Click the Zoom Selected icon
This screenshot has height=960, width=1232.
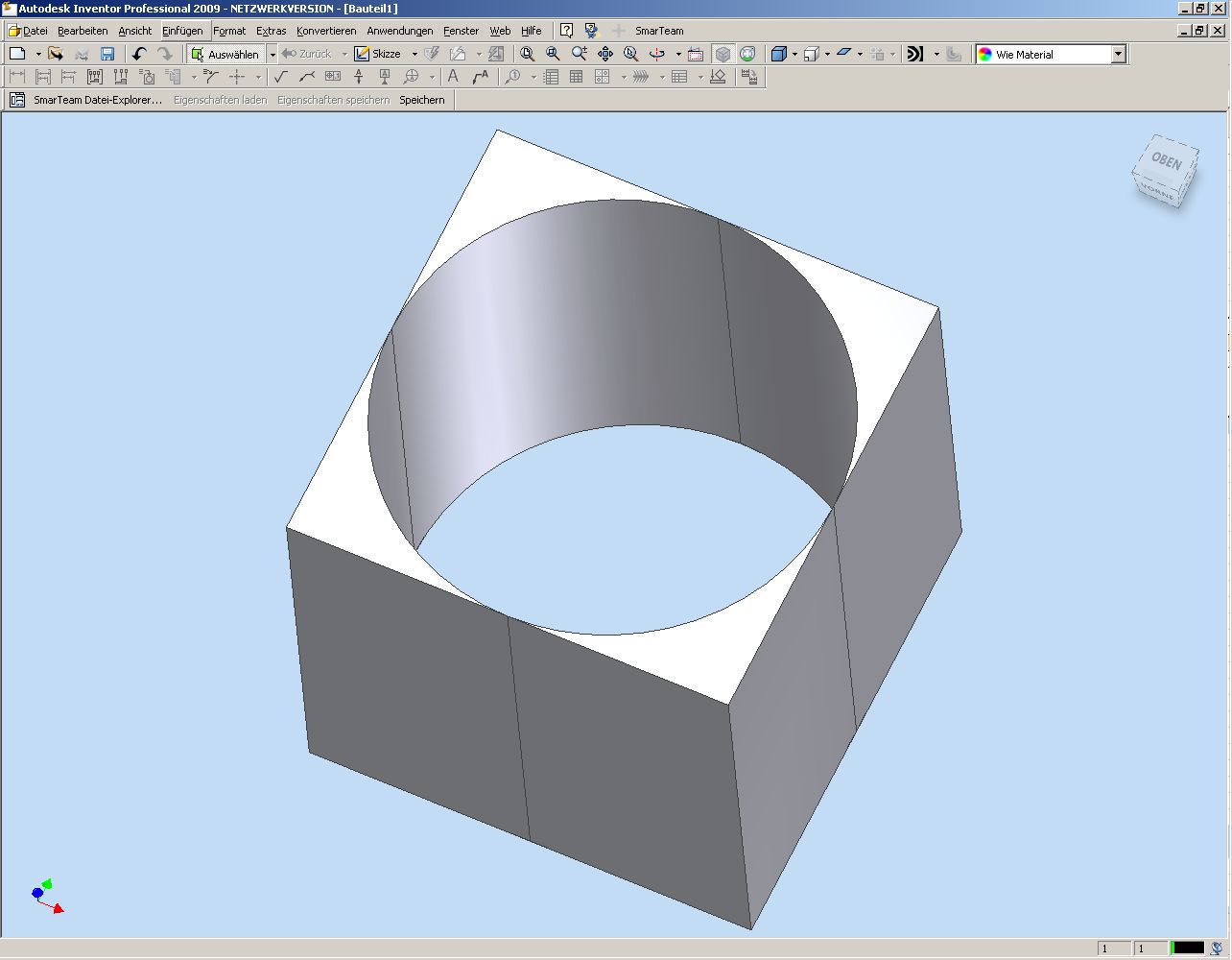coord(630,55)
